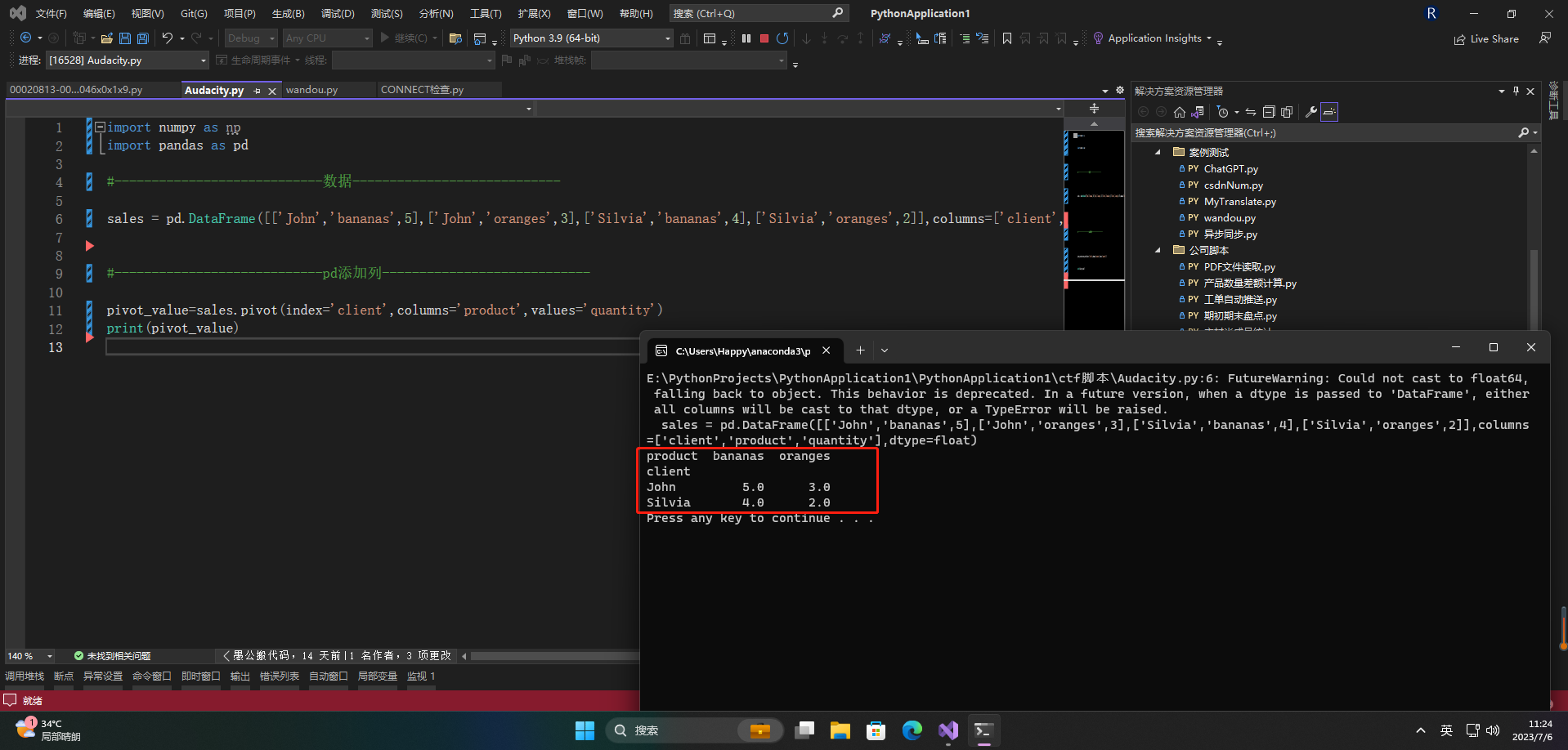The width and height of the screenshot is (1568, 750).
Task: Toggle the preview selected items button
Action: tap(1329, 112)
